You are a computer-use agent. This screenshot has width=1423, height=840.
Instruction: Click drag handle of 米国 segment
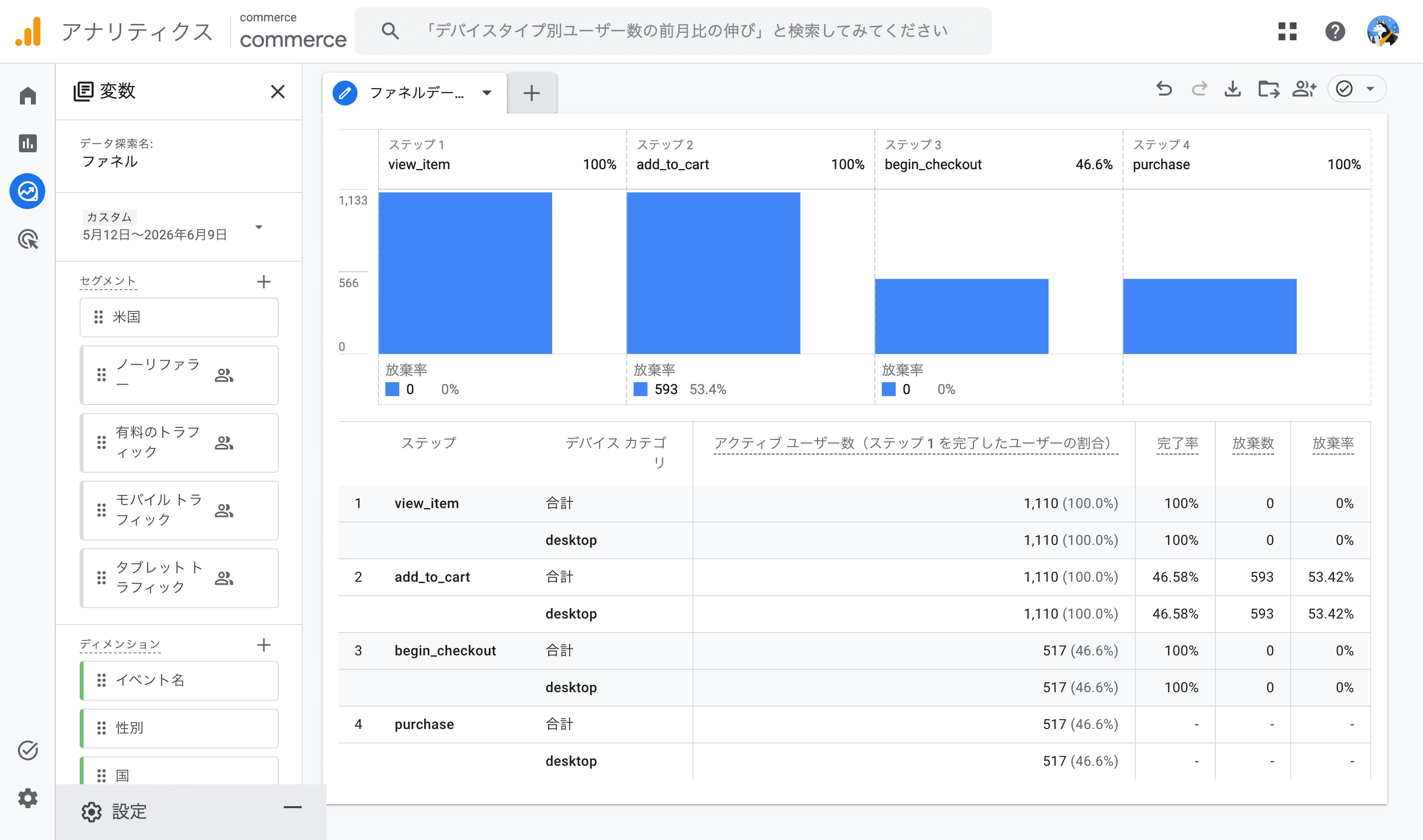coord(99,317)
